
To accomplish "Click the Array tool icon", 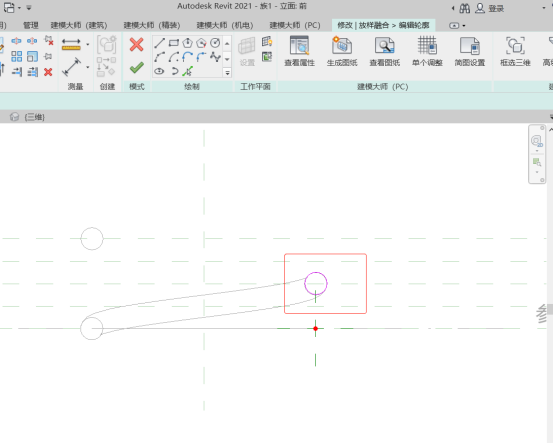I will 16,57.
